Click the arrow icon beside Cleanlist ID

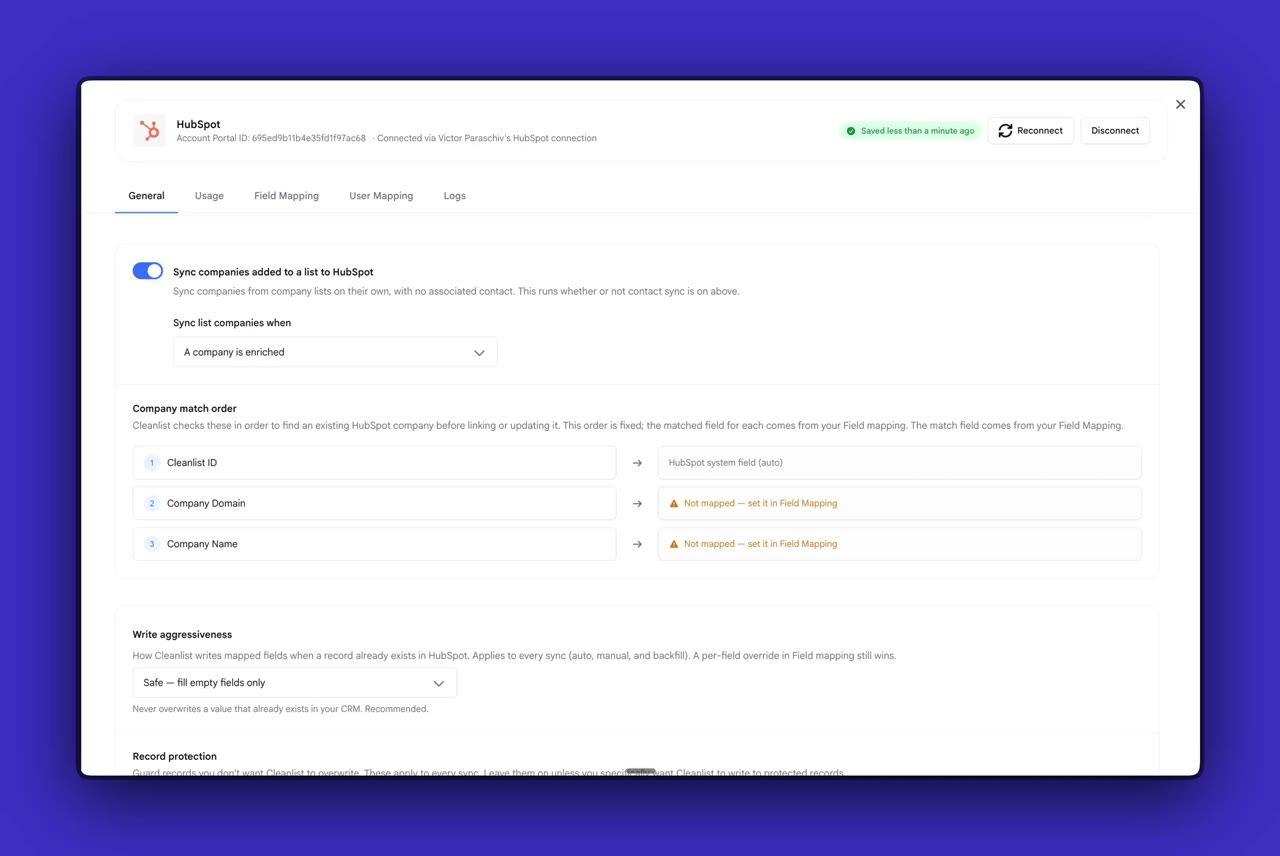(637, 463)
